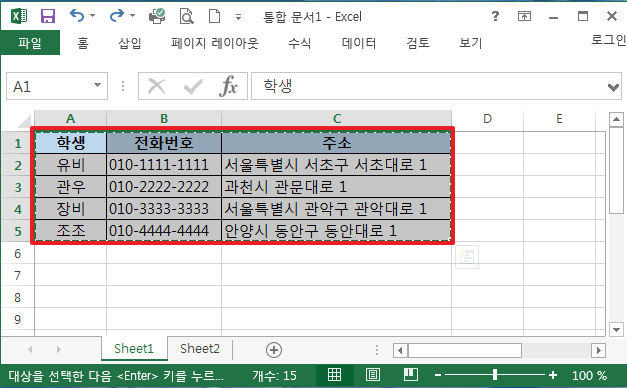This screenshot has width=627, height=388.
Task: Click the cell 010-3333-3333
Action: tap(164, 209)
